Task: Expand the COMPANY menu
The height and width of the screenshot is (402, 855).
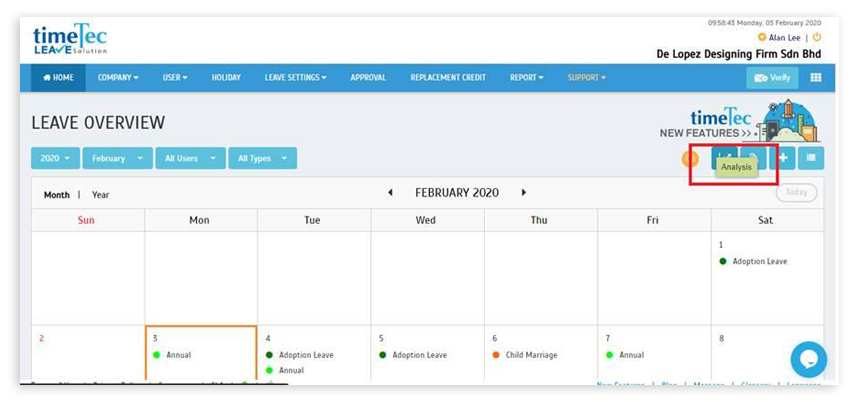Action: click(118, 78)
